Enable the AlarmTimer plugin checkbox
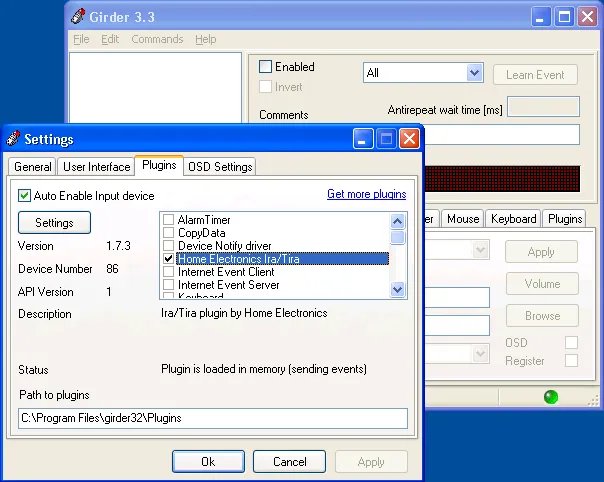This screenshot has width=604, height=482. (168, 220)
